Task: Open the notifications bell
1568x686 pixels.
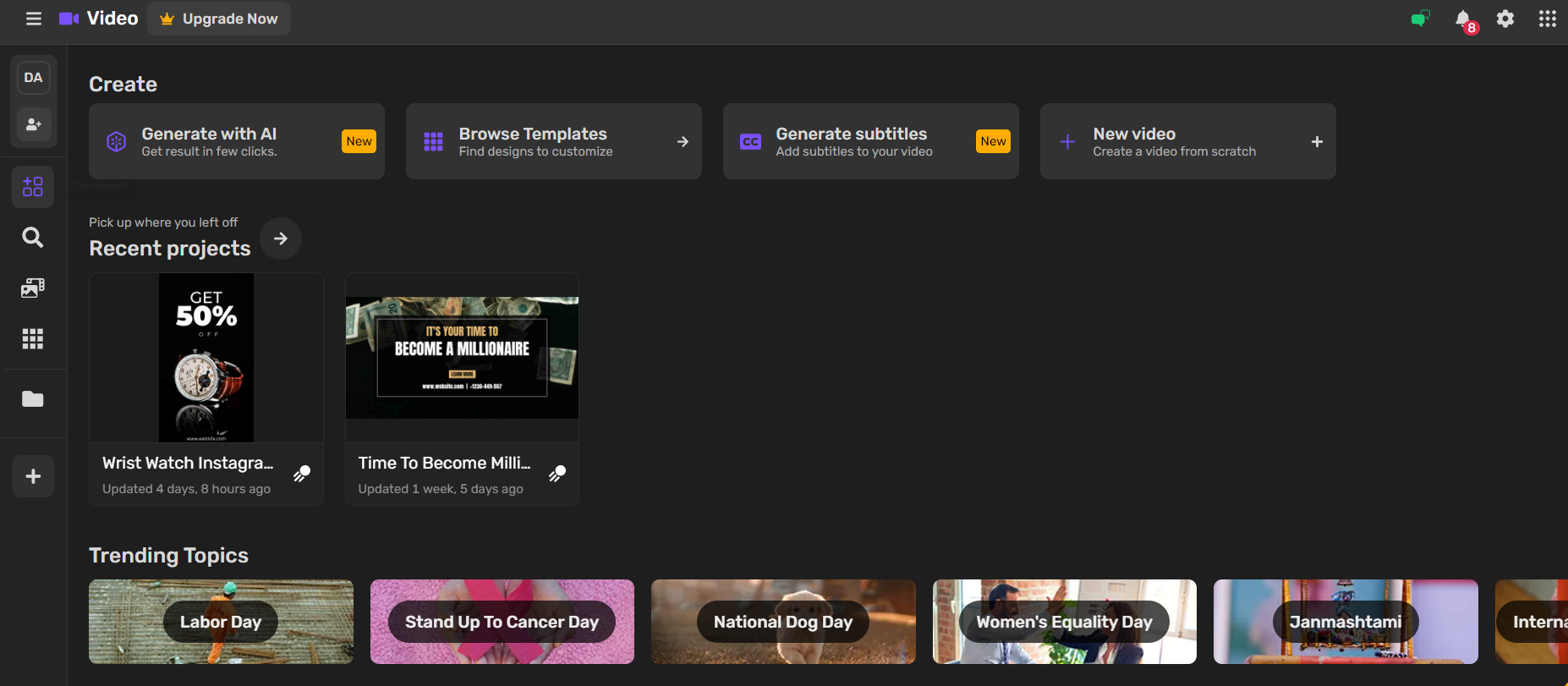Action: [x=1462, y=19]
